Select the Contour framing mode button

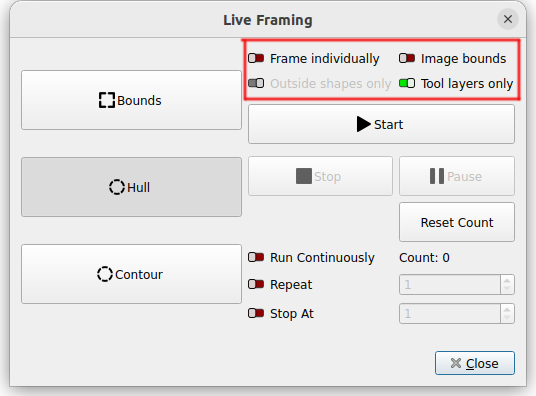131,274
